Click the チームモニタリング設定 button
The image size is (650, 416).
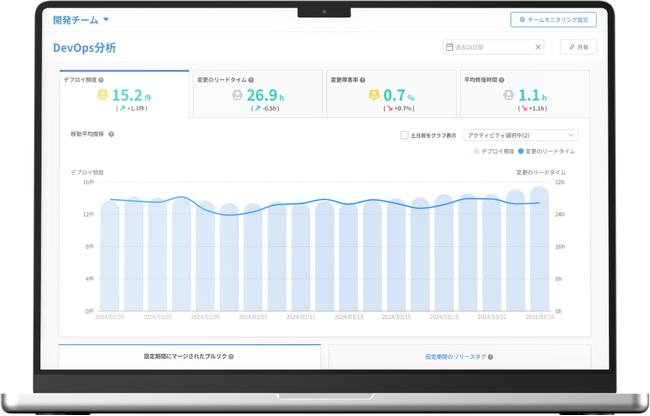[553, 19]
